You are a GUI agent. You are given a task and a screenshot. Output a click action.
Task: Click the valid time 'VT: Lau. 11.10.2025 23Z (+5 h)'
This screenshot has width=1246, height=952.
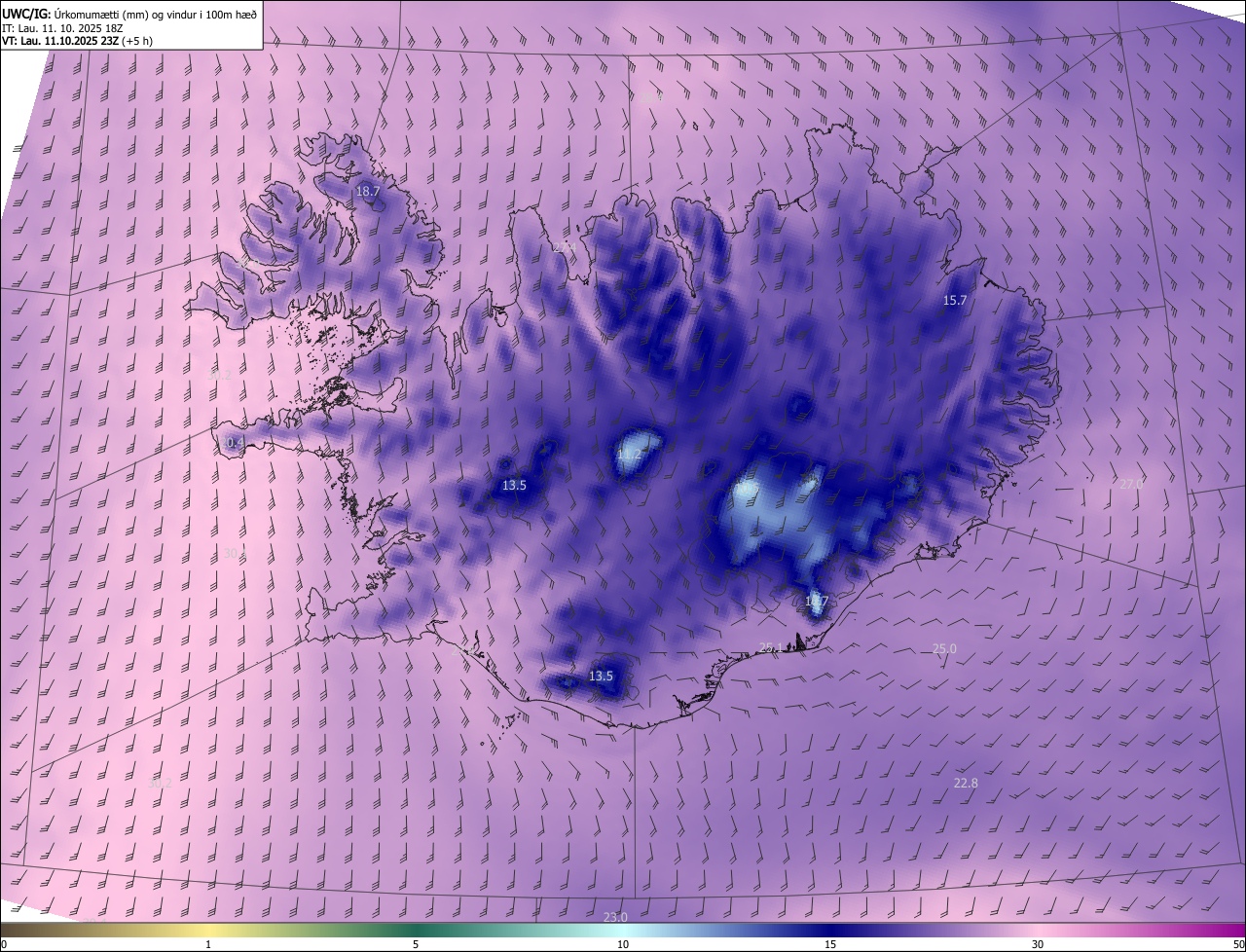(77, 41)
